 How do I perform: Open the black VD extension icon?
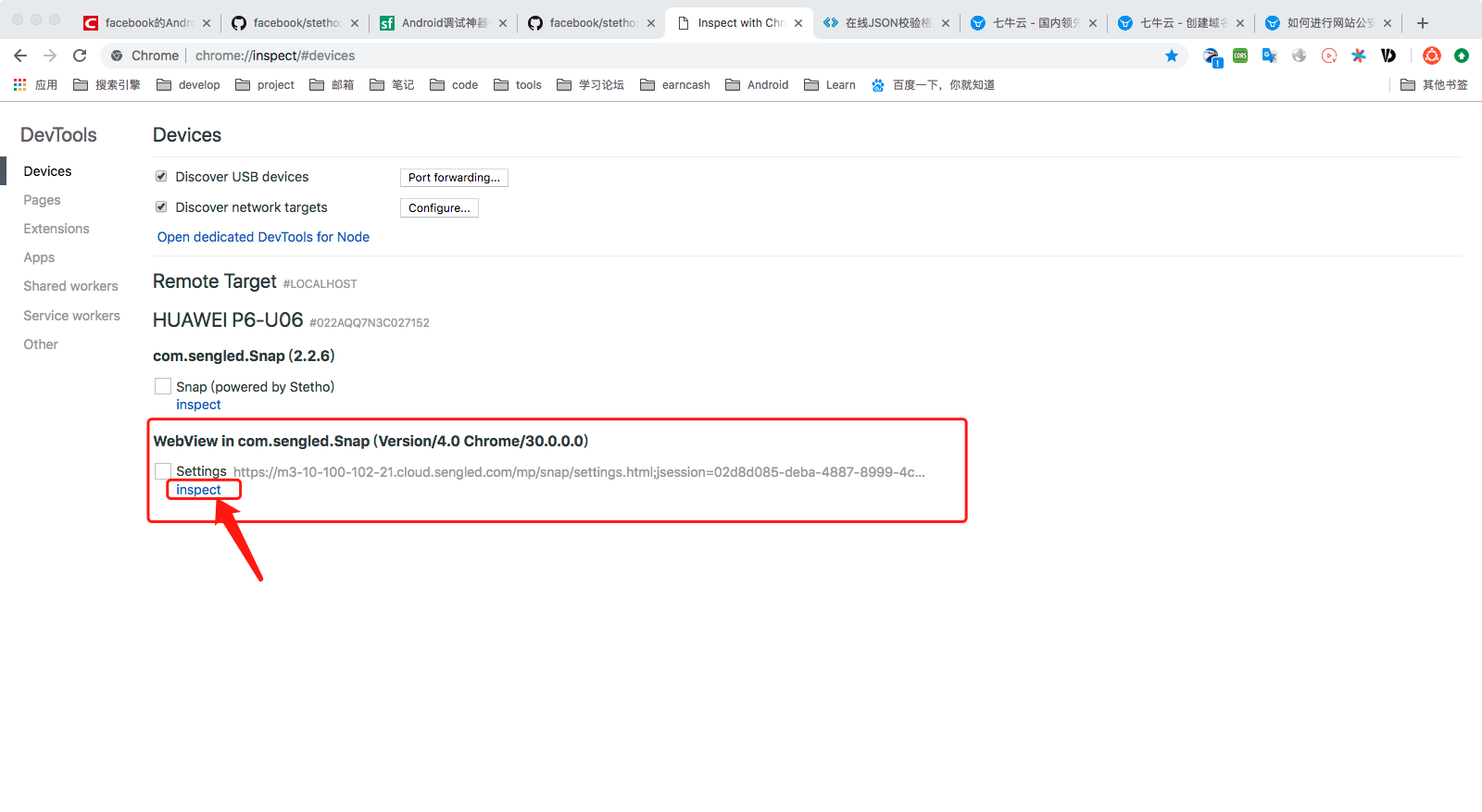coord(1388,56)
